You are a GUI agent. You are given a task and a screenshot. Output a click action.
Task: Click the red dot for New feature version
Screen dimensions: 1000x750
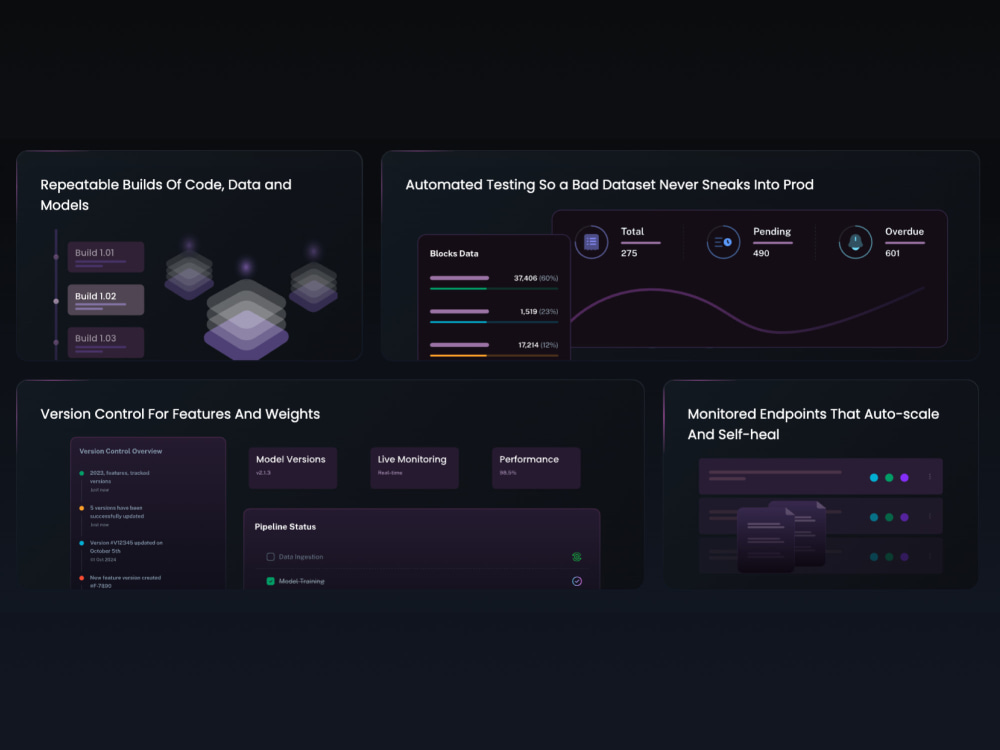tap(82, 578)
